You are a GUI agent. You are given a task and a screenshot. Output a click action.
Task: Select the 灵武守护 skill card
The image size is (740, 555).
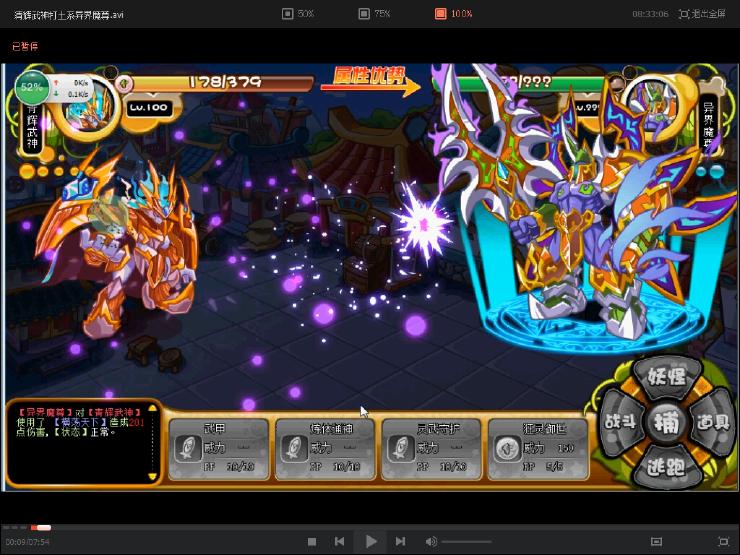pos(431,449)
